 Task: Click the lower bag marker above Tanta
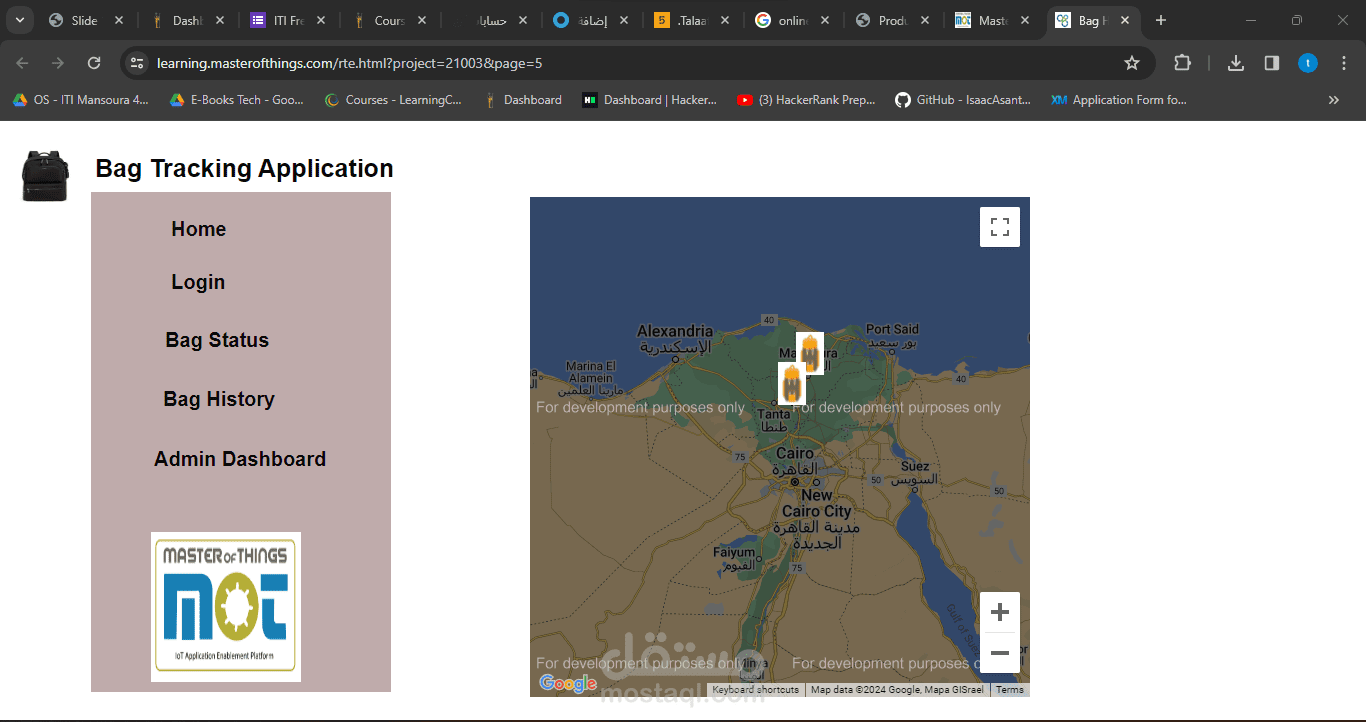(792, 383)
